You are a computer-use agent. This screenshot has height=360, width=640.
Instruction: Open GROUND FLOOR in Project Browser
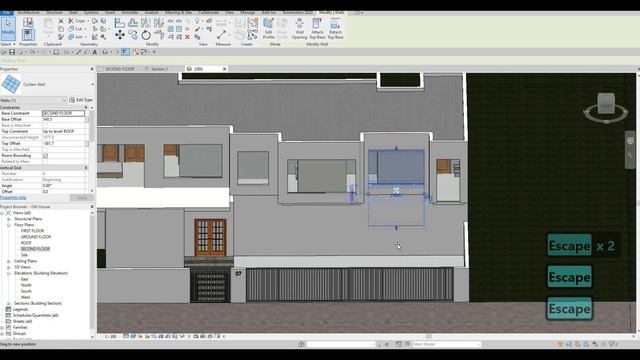tap(36, 237)
